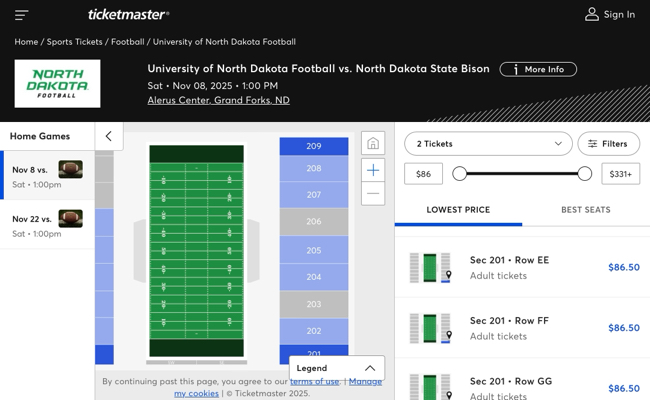Screen dimensions: 650x400
Task: Open Alerus Center, Grand Forks venue link
Action: pyautogui.click(x=218, y=100)
